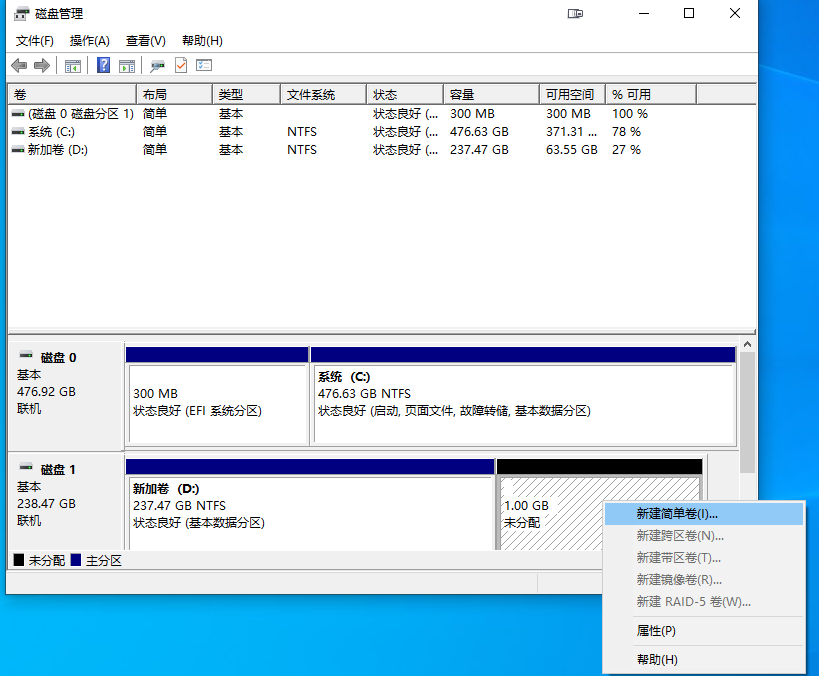The width and height of the screenshot is (819, 676).
Task: Sort by the 容量 column header
Action: point(492,95)
